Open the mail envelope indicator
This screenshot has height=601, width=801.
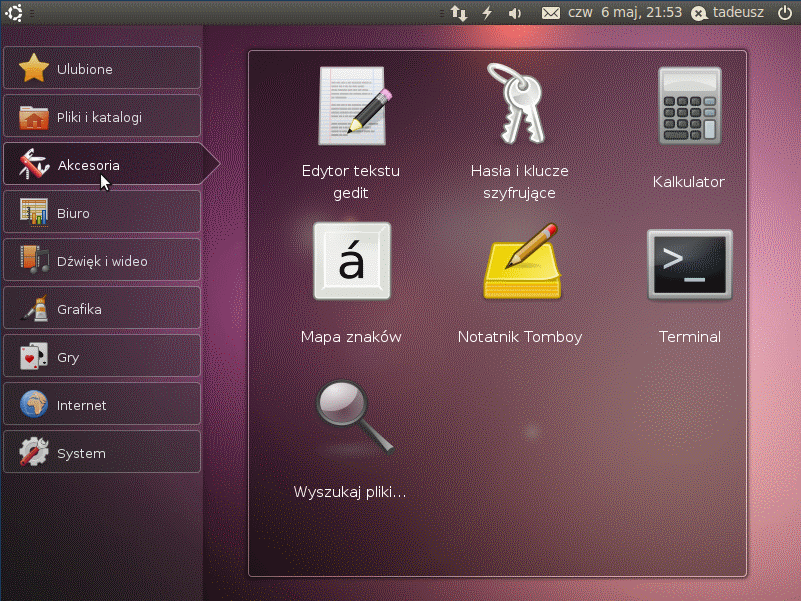tap(550, 13)
